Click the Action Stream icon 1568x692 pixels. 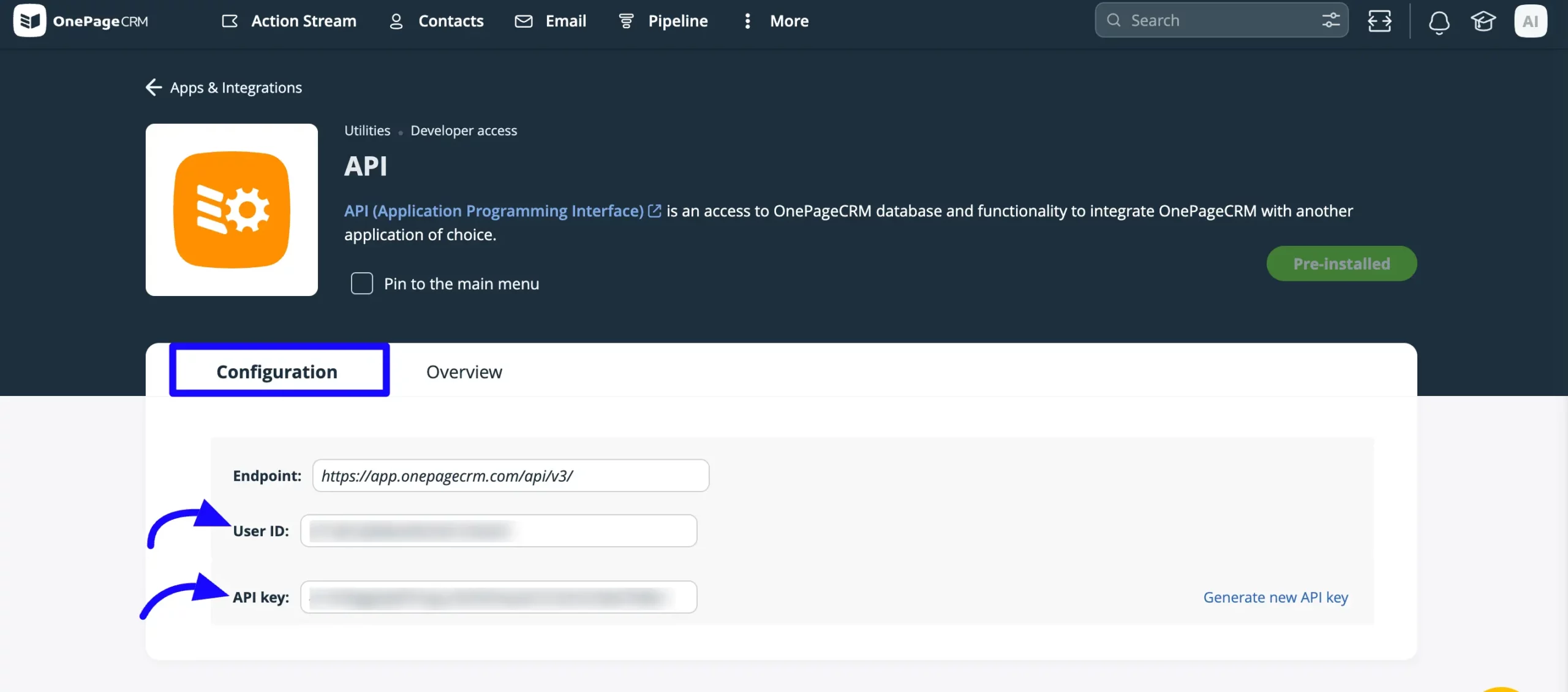coord(230,21)
